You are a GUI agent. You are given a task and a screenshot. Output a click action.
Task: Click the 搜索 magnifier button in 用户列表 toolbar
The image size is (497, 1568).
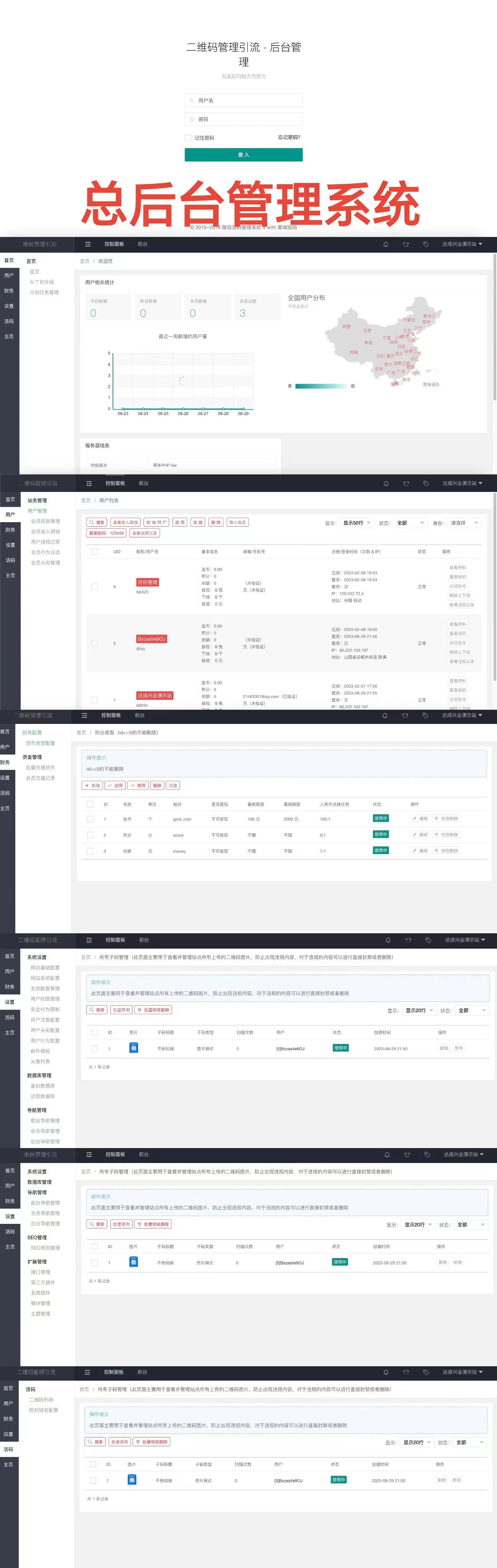click(x=97, y=522)
